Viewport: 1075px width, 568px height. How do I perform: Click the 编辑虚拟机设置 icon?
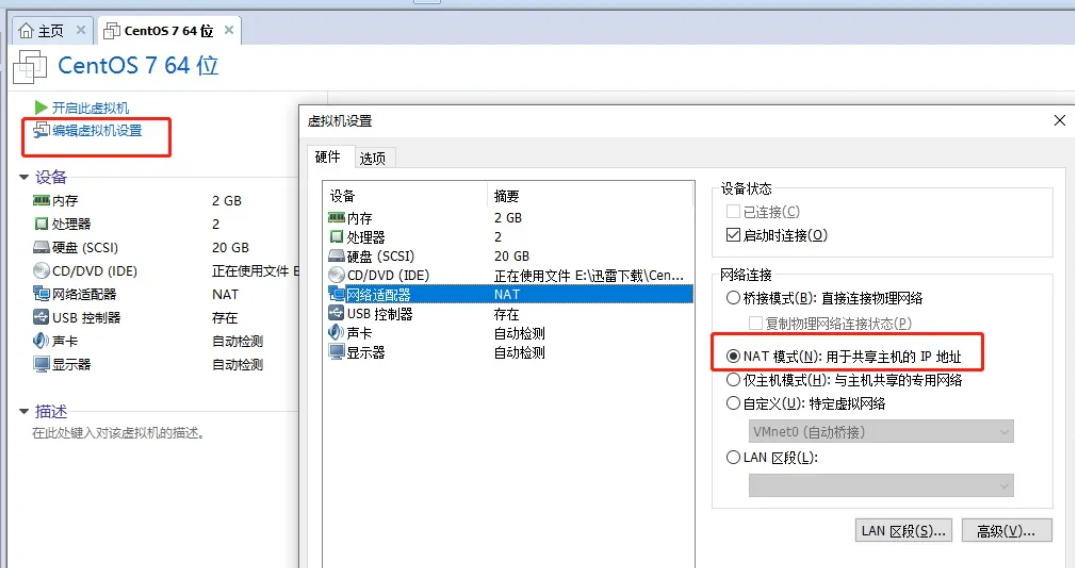tap(41, 130)
